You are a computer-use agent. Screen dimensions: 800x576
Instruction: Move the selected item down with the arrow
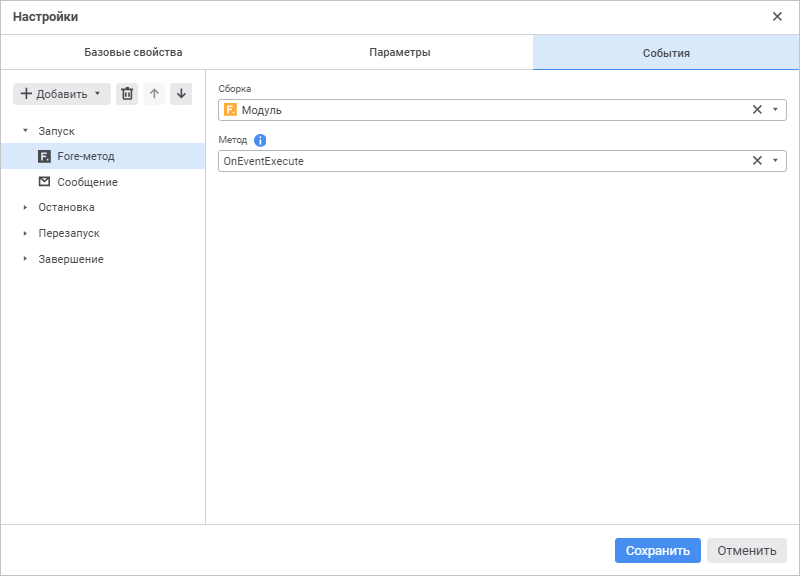pyautogui.click(x=181, y=94)
